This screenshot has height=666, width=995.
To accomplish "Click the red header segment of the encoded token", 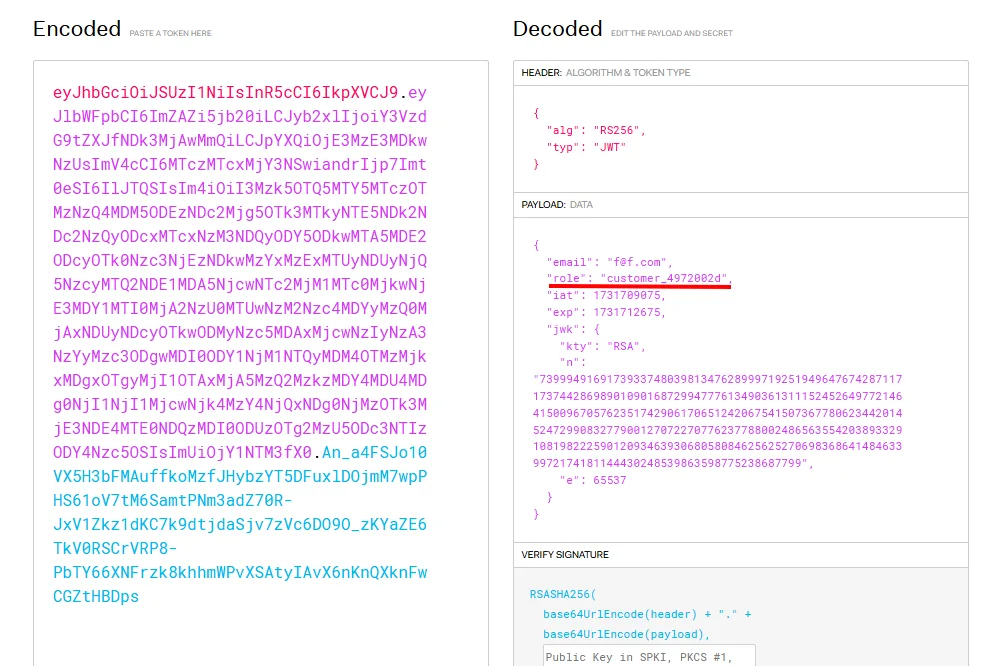I will [225, 93].
